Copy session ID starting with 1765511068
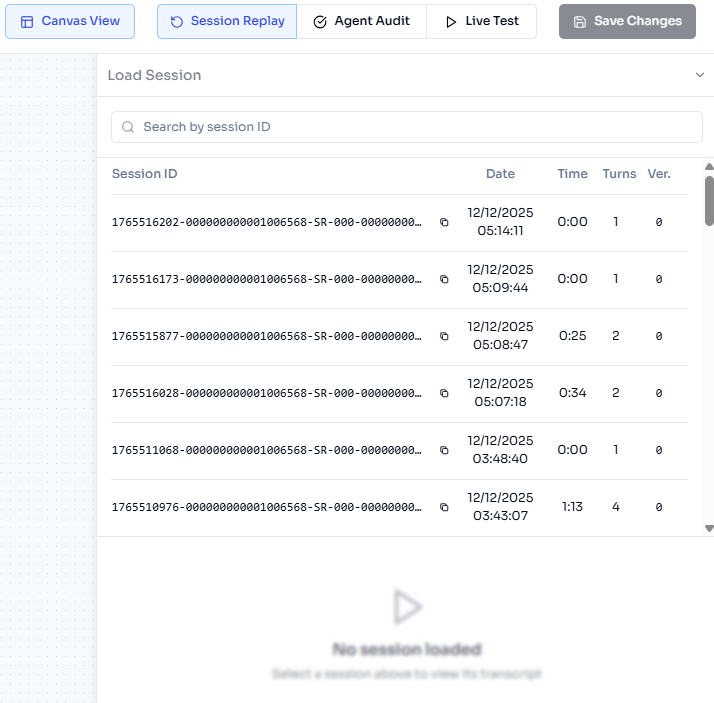This screenshot has width=714, height=703. 444,451
